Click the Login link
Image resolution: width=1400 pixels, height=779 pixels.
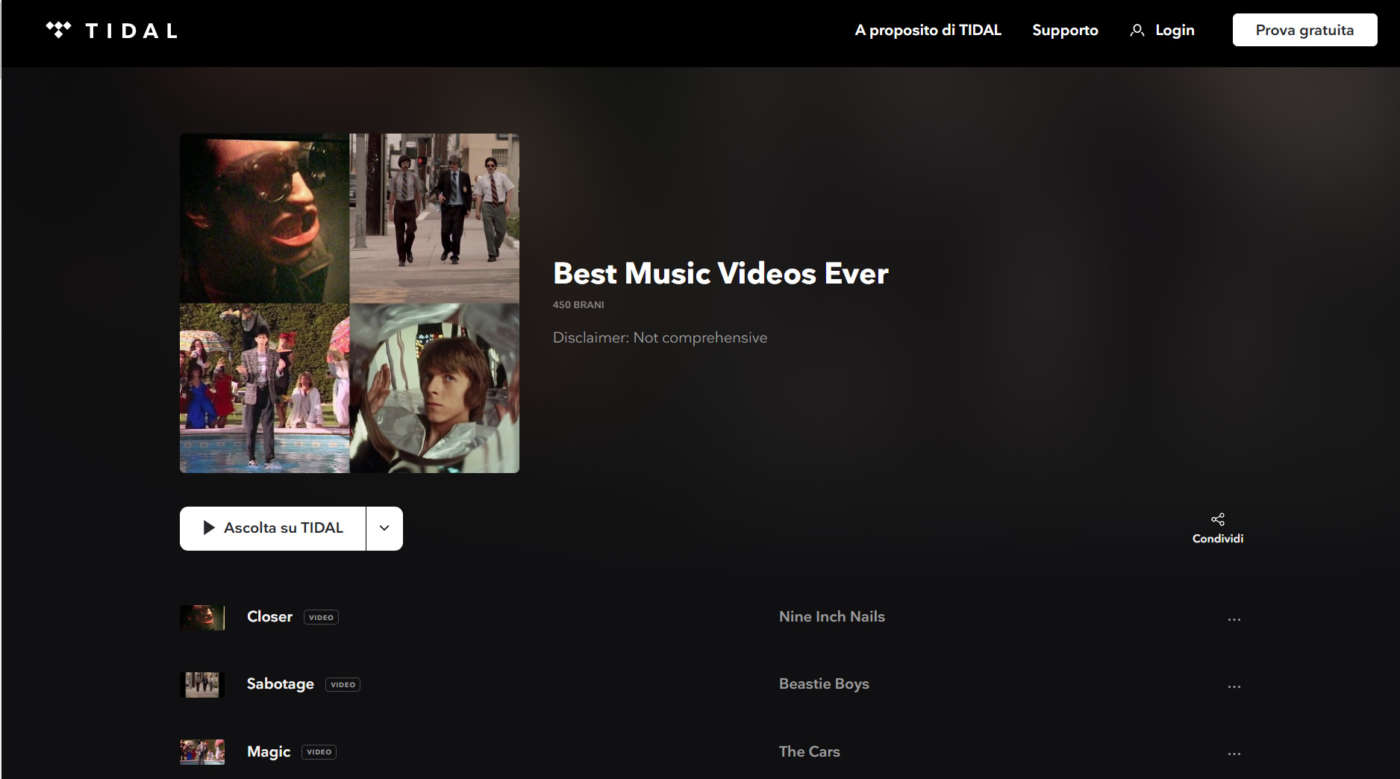point(1174,30)
